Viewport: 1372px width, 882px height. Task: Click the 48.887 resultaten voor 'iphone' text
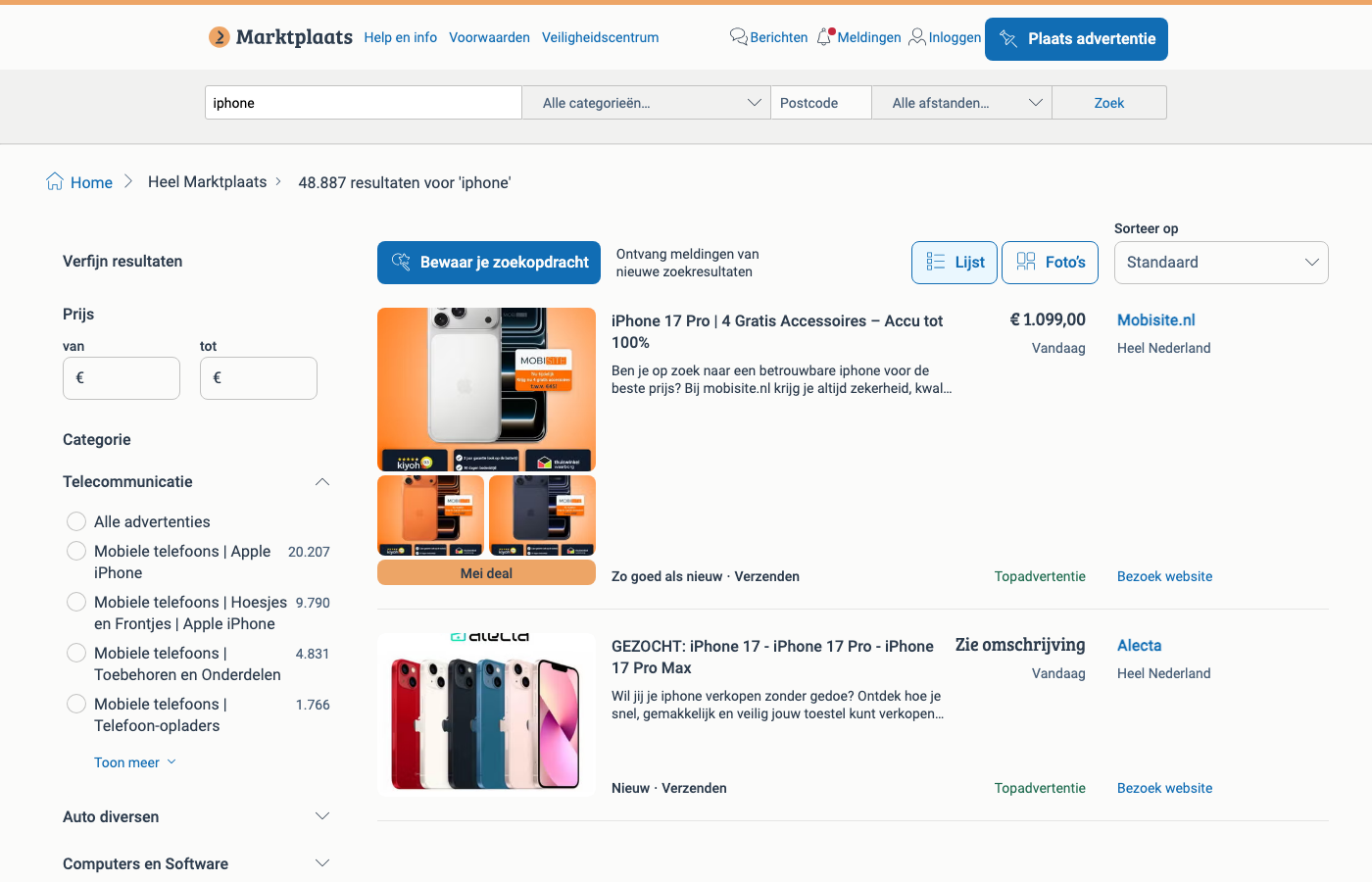pos(405,182)
